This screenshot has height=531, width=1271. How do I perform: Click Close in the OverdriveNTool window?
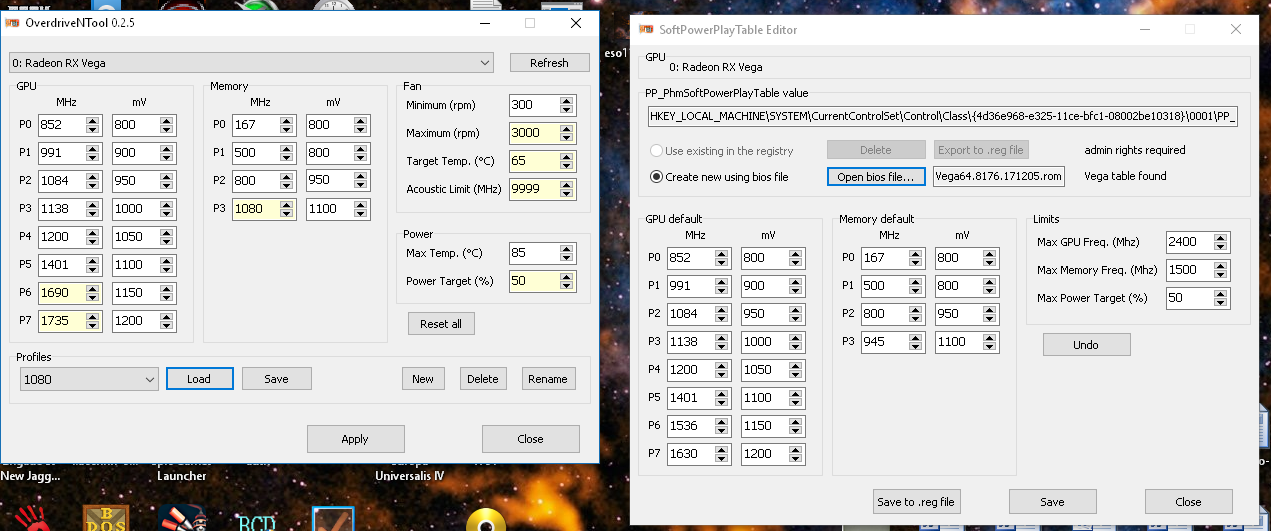530,439
